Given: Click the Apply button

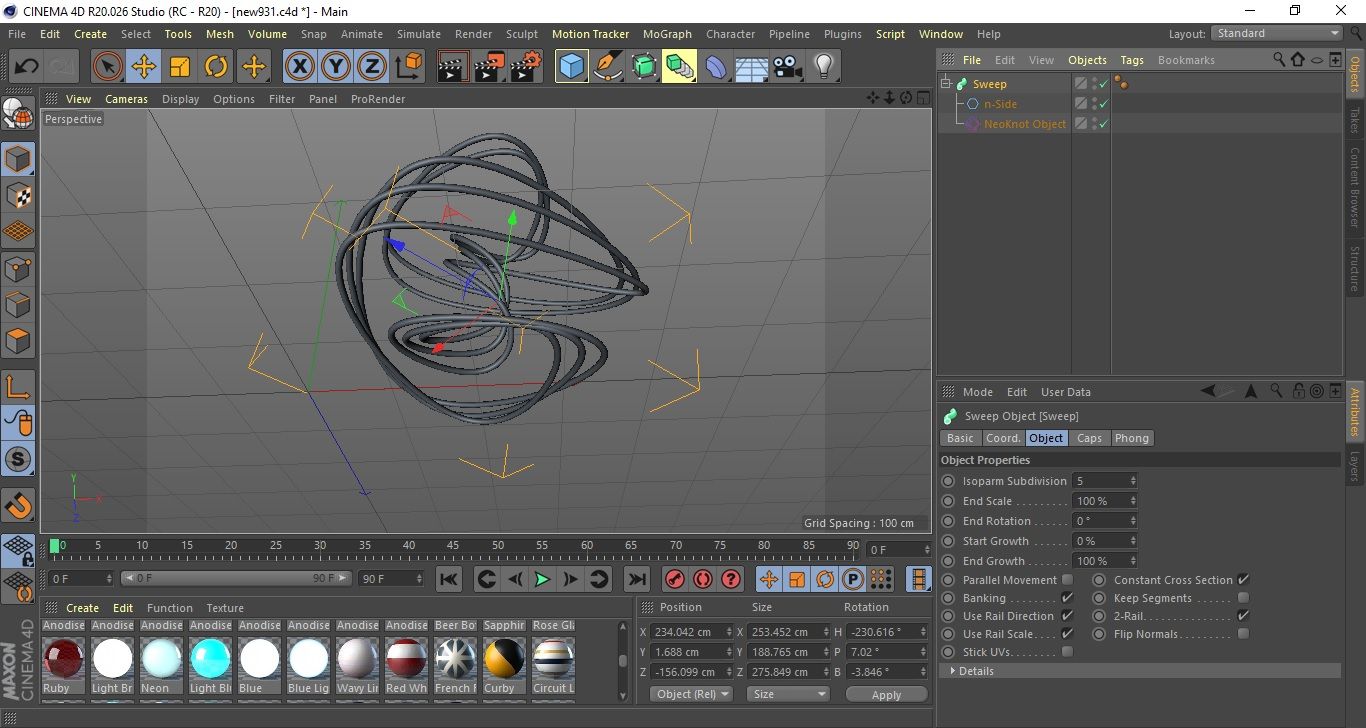Looking at the screenshot, I should [886, 694].
